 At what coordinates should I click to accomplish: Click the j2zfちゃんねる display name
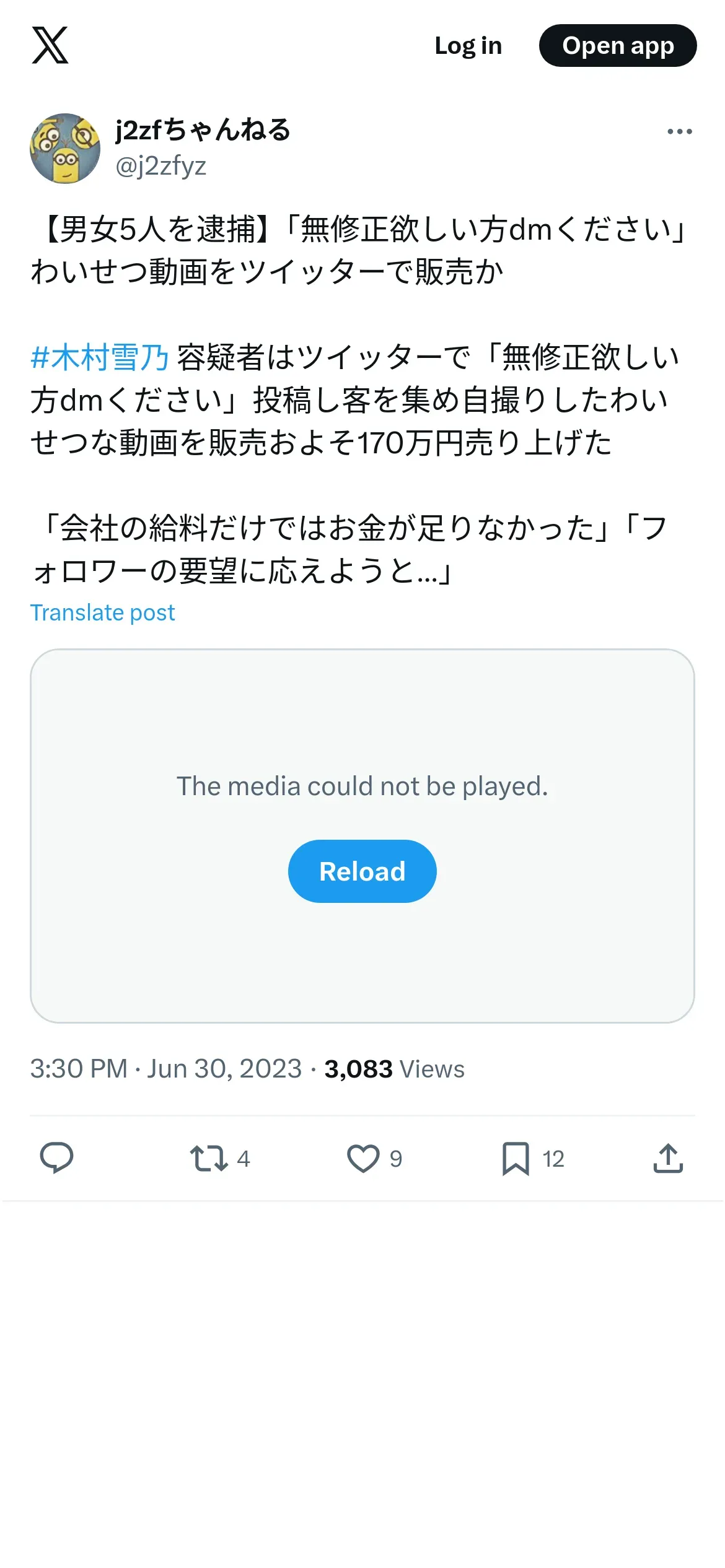(x=203, y=130)
